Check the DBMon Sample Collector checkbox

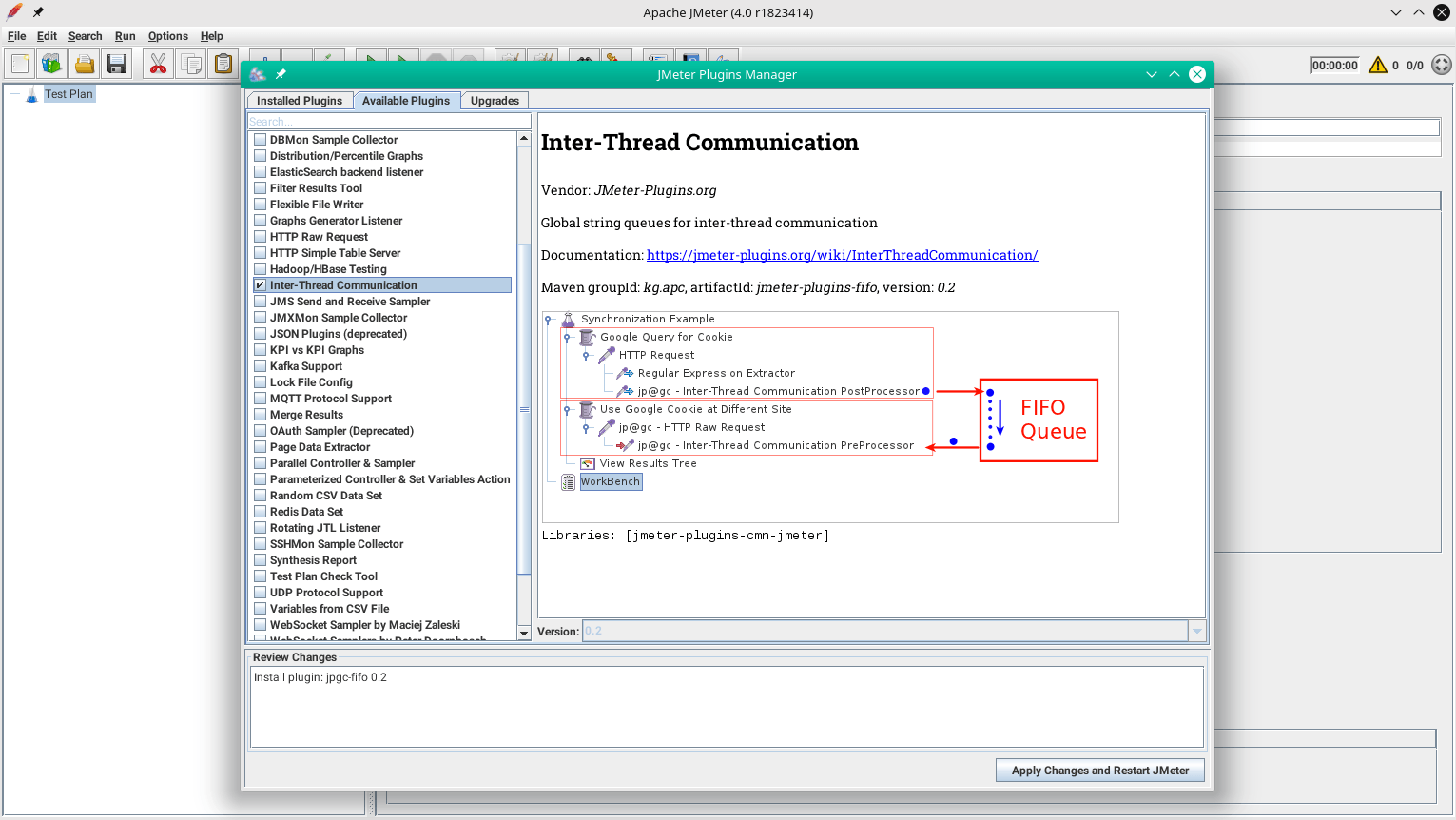(261, 140)
